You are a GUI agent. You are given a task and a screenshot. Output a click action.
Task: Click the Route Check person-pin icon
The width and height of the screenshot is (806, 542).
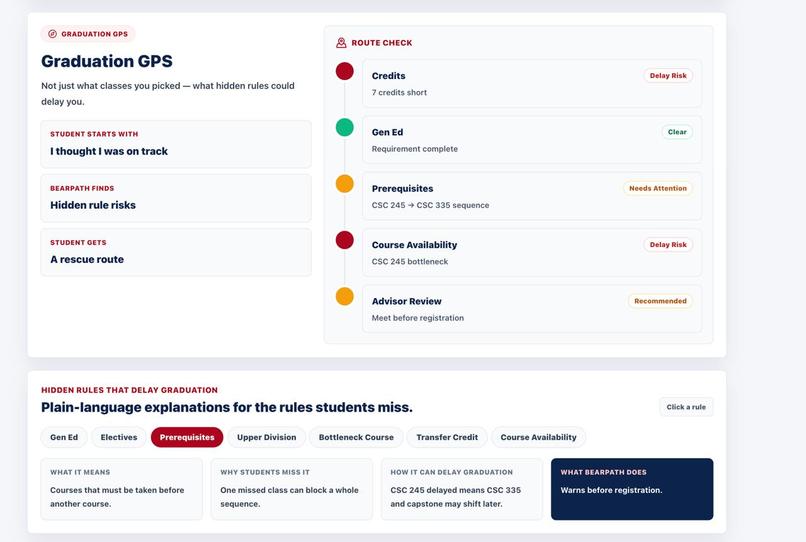pyautogui.click(x=341, y=43)
